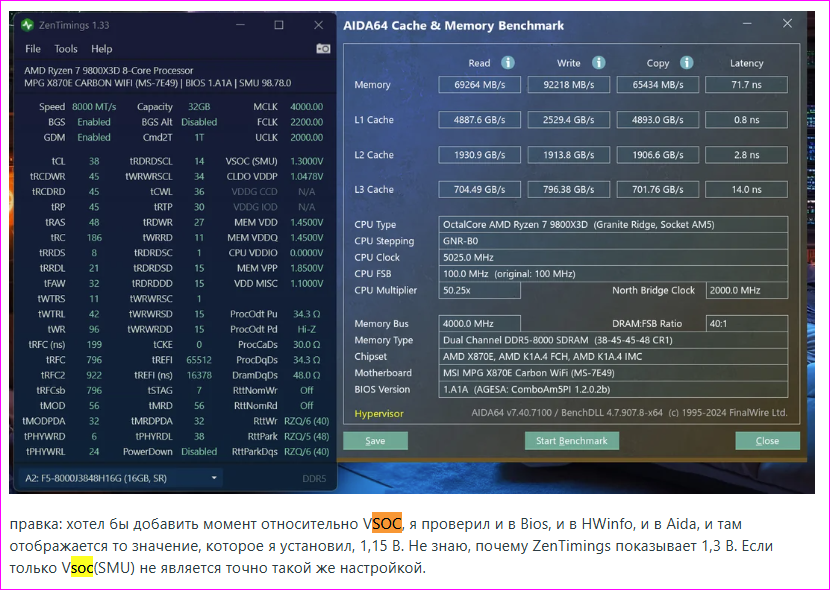Screen dimensions: 830x590
Task: Click Memory Type DDR5-8000 field
Action: (x=613, y=340)
